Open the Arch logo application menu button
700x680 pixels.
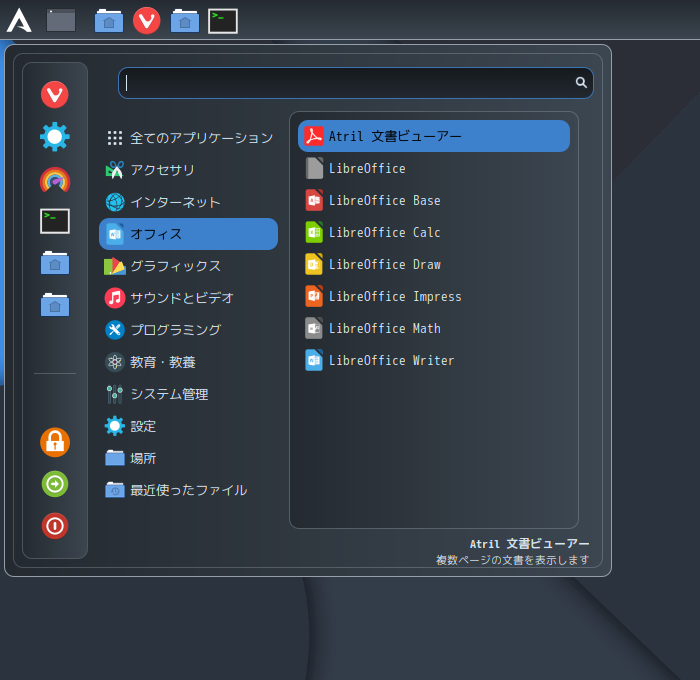[x=19, y=21]
